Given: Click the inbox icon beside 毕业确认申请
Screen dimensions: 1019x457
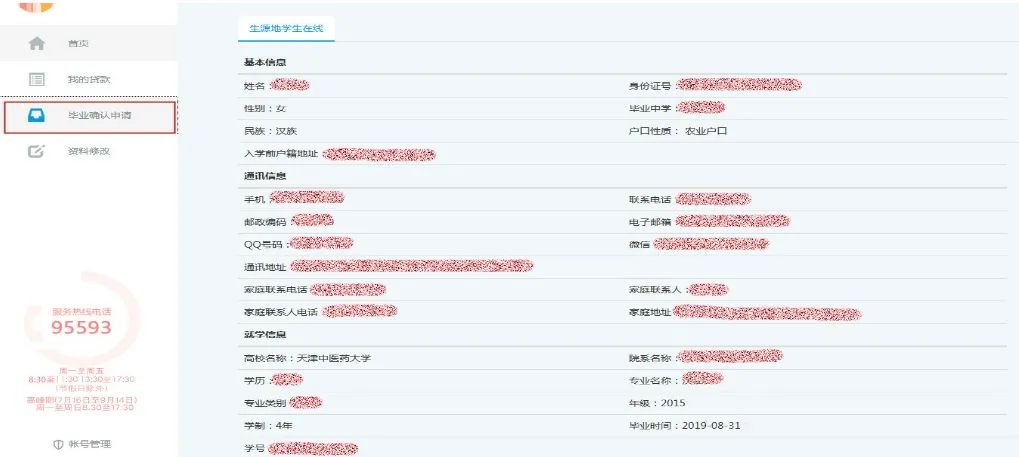Looking at the screenshot, I should [37, 116].
